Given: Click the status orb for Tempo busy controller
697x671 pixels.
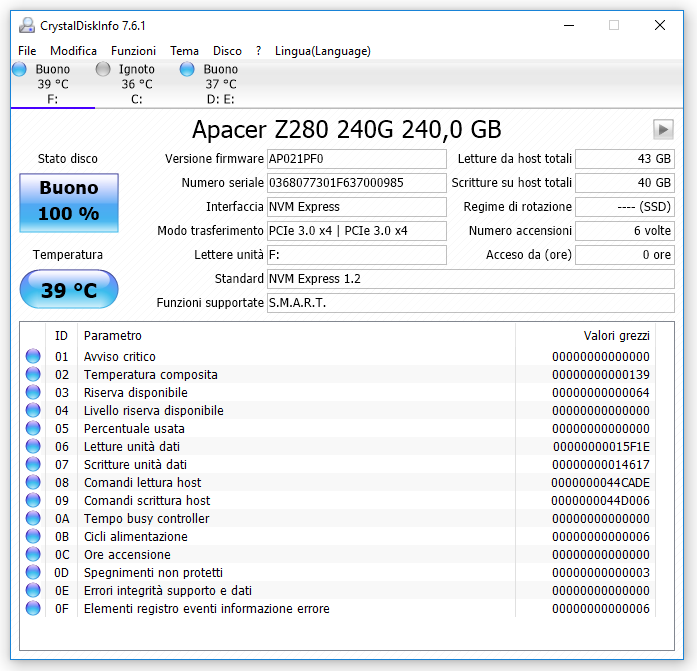Looking at the screenshot, I should 33,519.
